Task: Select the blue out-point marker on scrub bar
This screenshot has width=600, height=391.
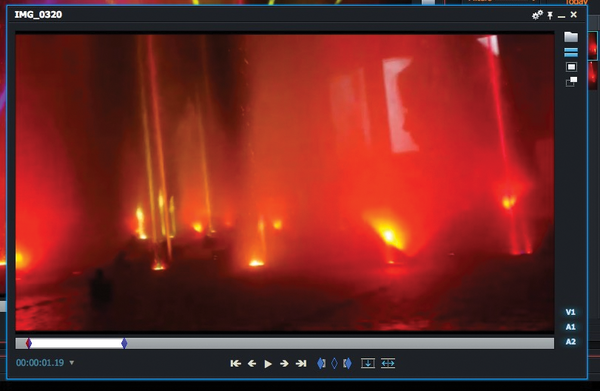Action: pyautogui.click(x=124, y=343)
